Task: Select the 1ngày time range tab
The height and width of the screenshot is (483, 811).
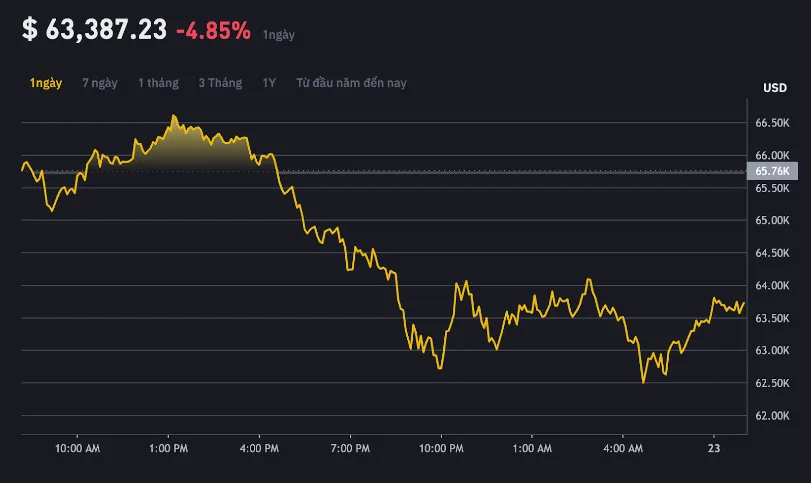Action: tap(46, 83)
